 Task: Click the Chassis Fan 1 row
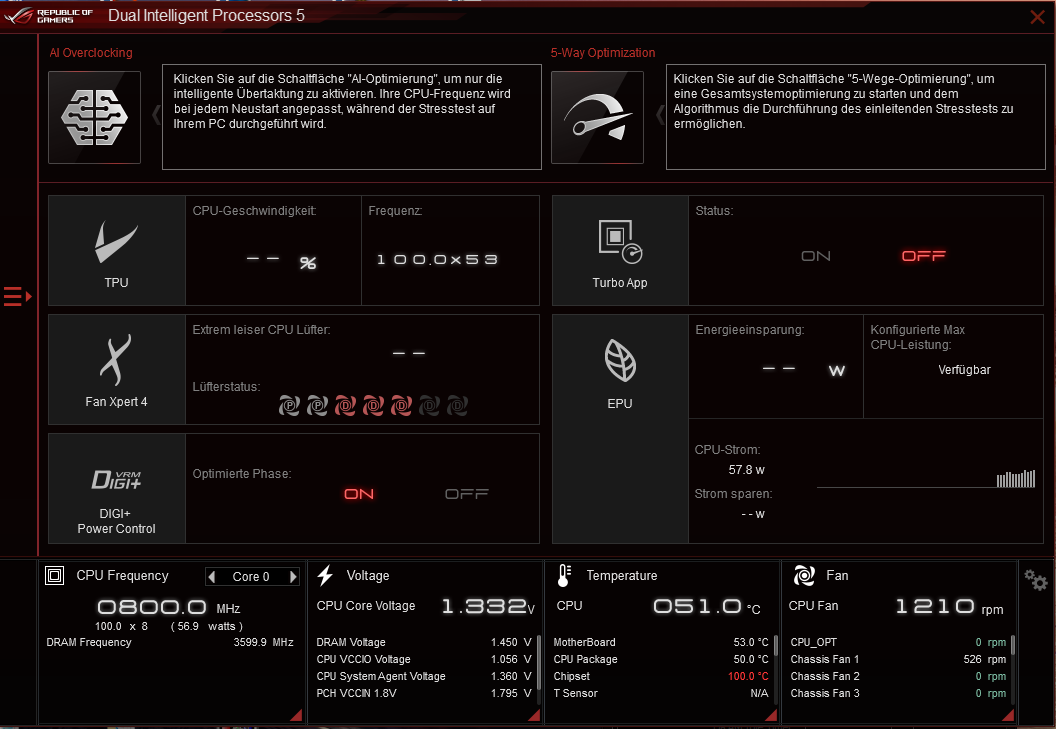898,659
